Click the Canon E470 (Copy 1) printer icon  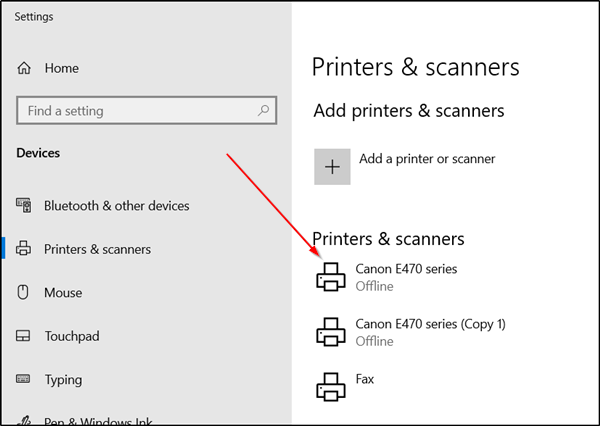coord(330,333)
